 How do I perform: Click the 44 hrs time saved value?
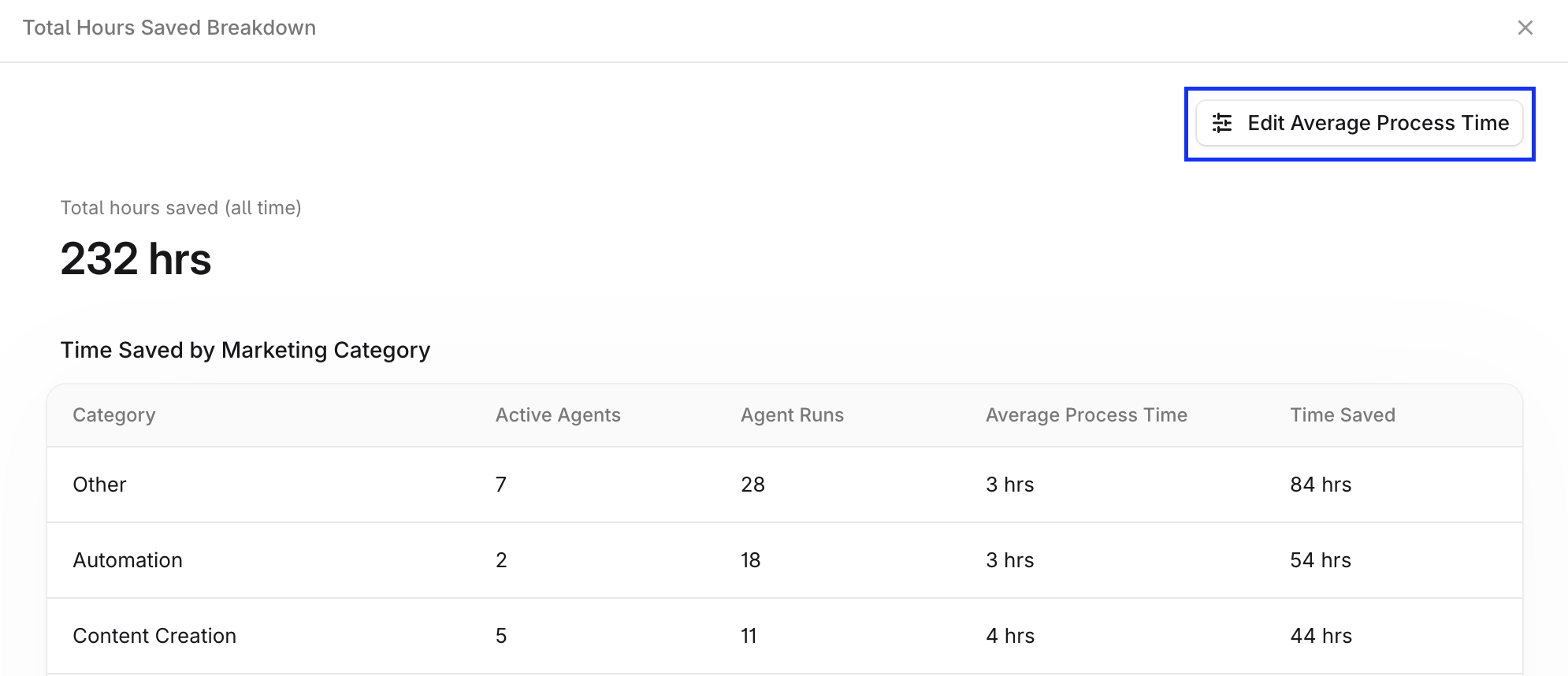pyautogui.click(x=1321, y=636)
